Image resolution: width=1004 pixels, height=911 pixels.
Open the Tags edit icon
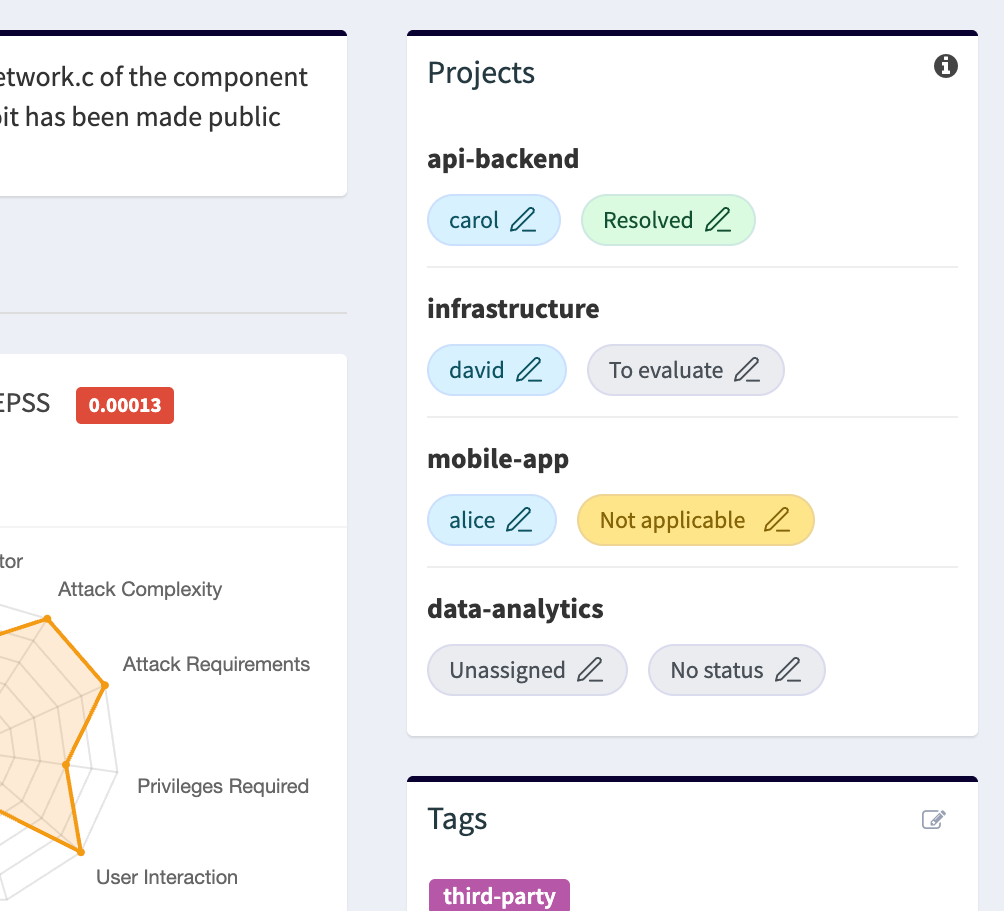934,819
